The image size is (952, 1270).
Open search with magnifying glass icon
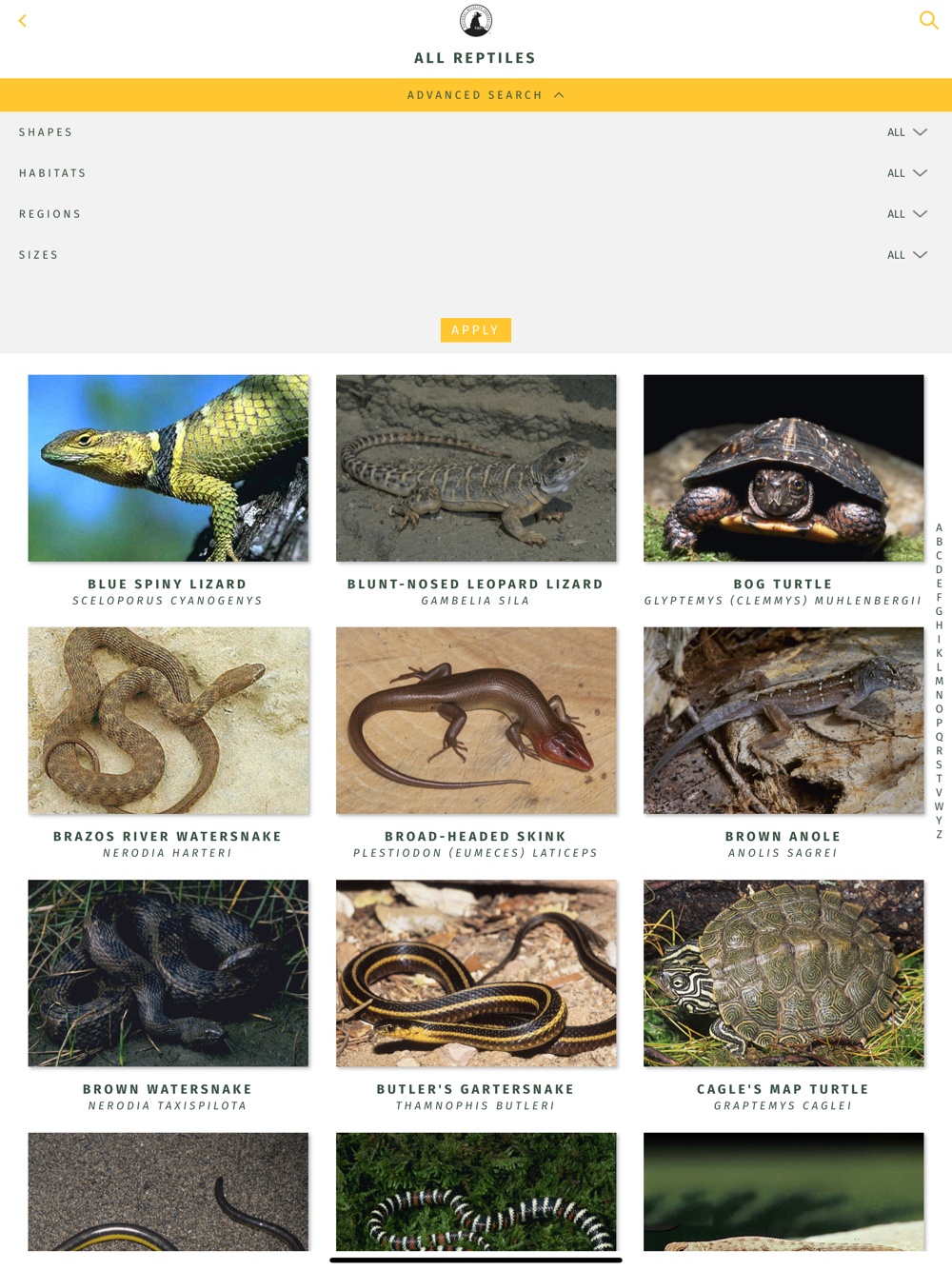point(928,20)
